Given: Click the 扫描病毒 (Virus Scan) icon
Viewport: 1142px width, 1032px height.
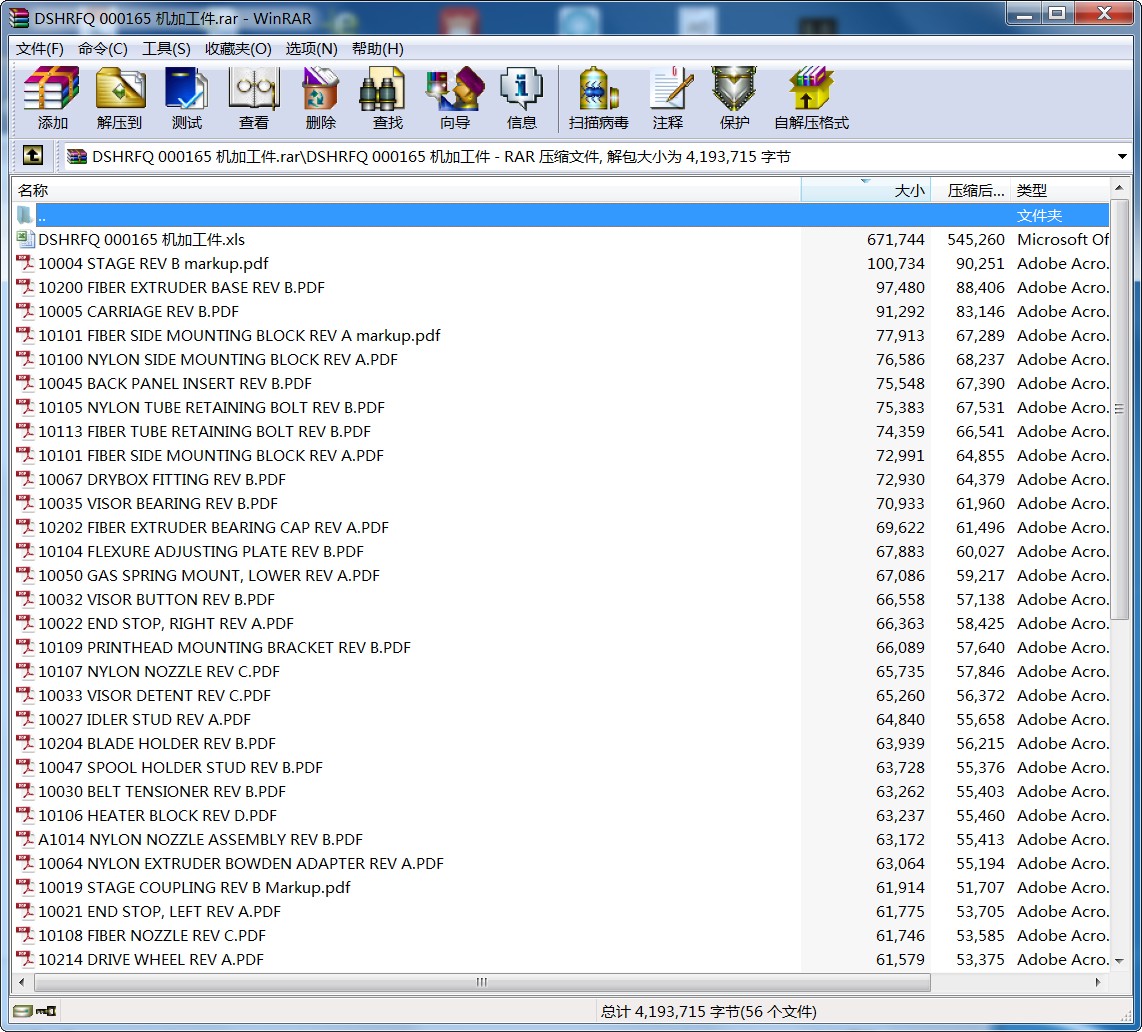Looking at the screenshot, I should click(599, 89).
